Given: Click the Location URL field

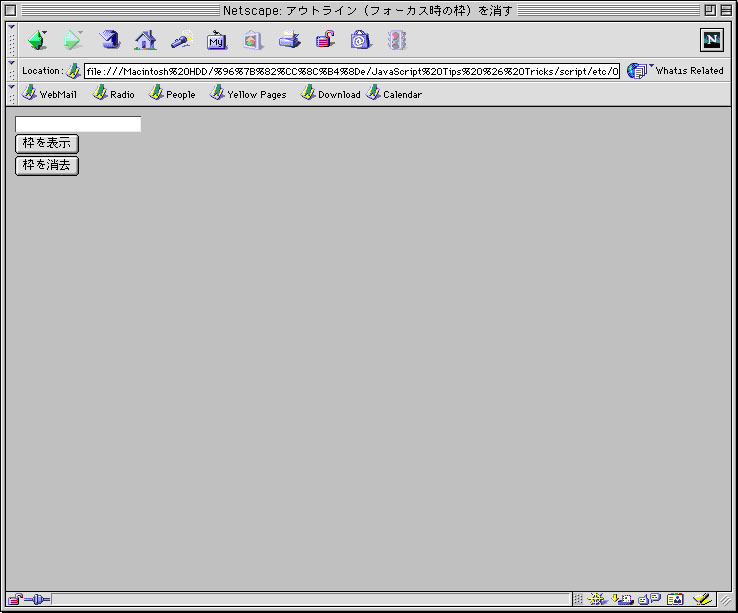Looking at the screenshot, I should coord(352,71).
